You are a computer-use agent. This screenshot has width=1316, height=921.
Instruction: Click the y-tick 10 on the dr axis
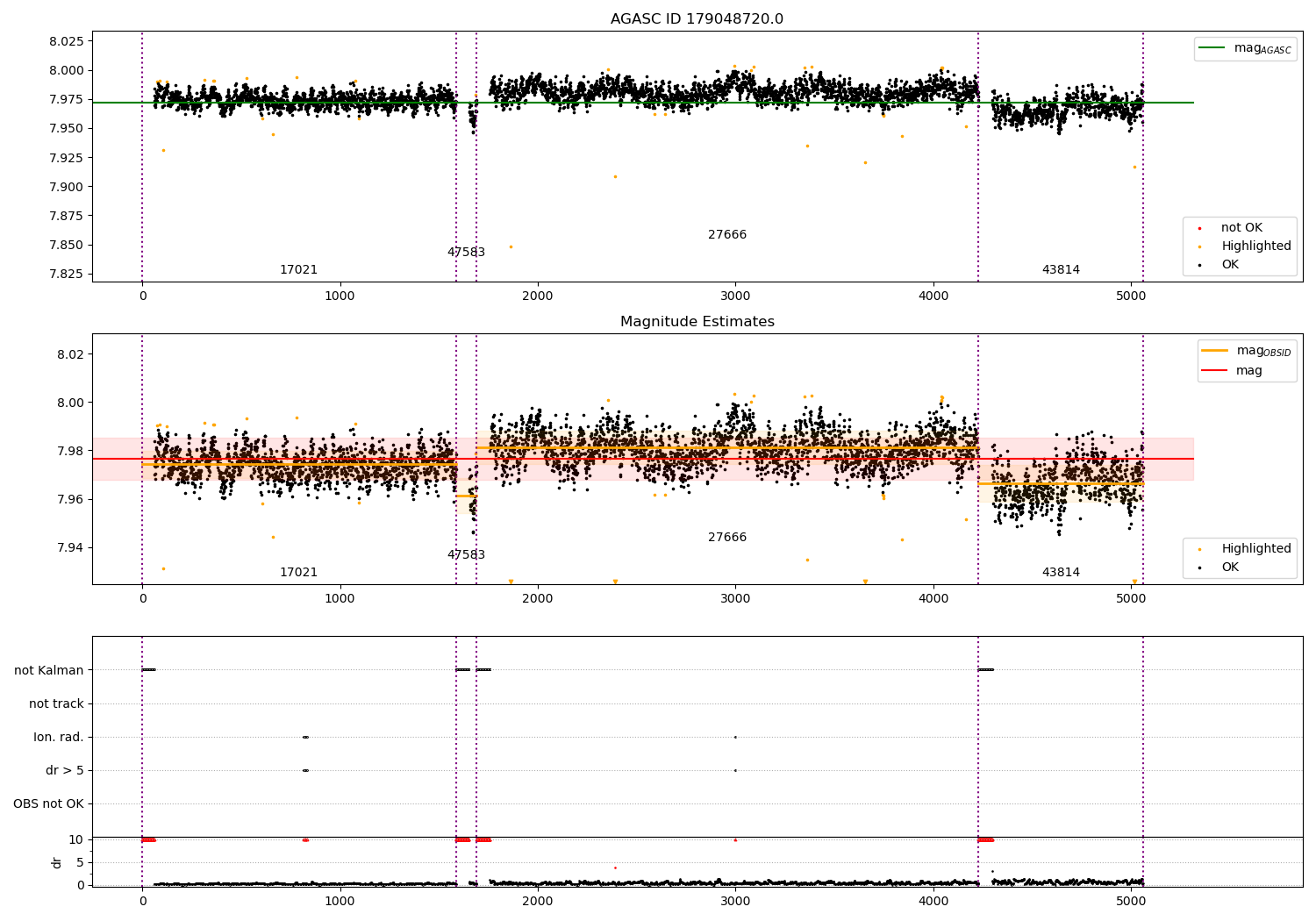[x=76, y=840]
